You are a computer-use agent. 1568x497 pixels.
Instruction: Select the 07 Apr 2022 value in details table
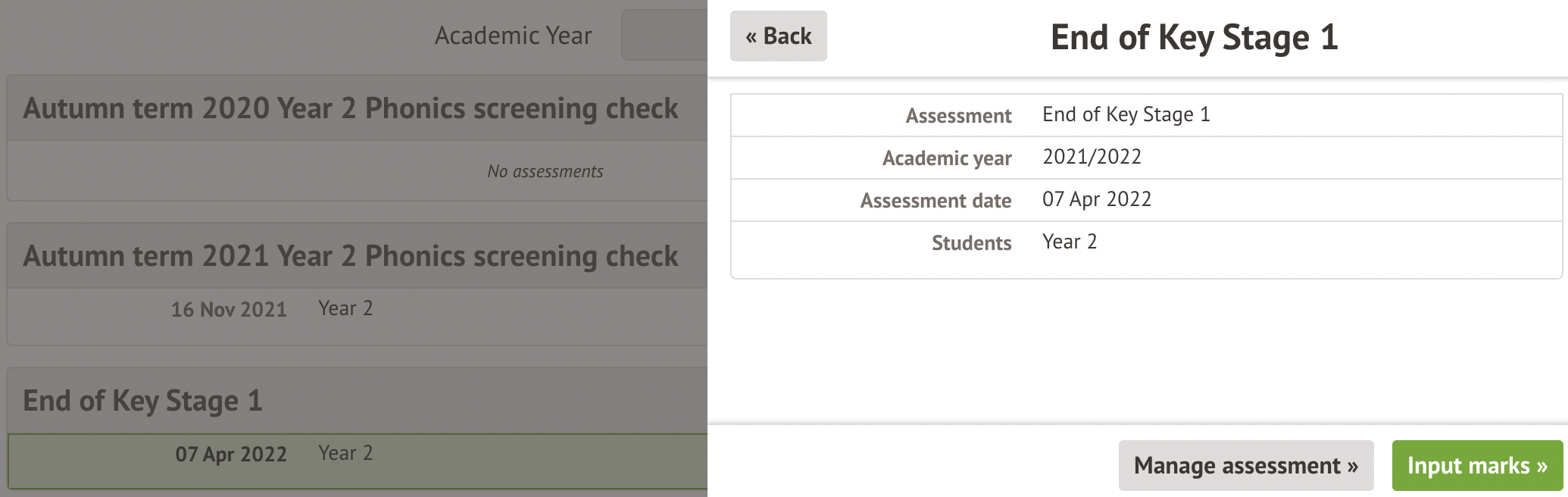click(x=1096, y=199)
